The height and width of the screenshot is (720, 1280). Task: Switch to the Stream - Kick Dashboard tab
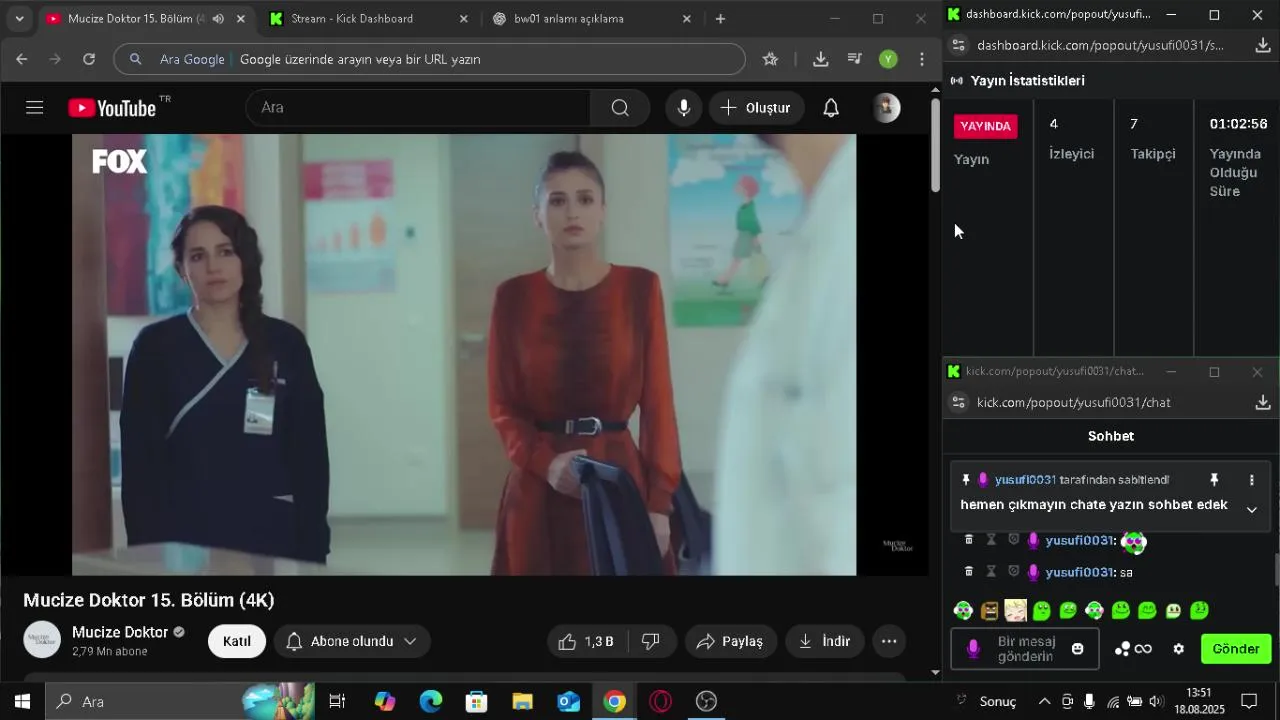pos(352,19)
